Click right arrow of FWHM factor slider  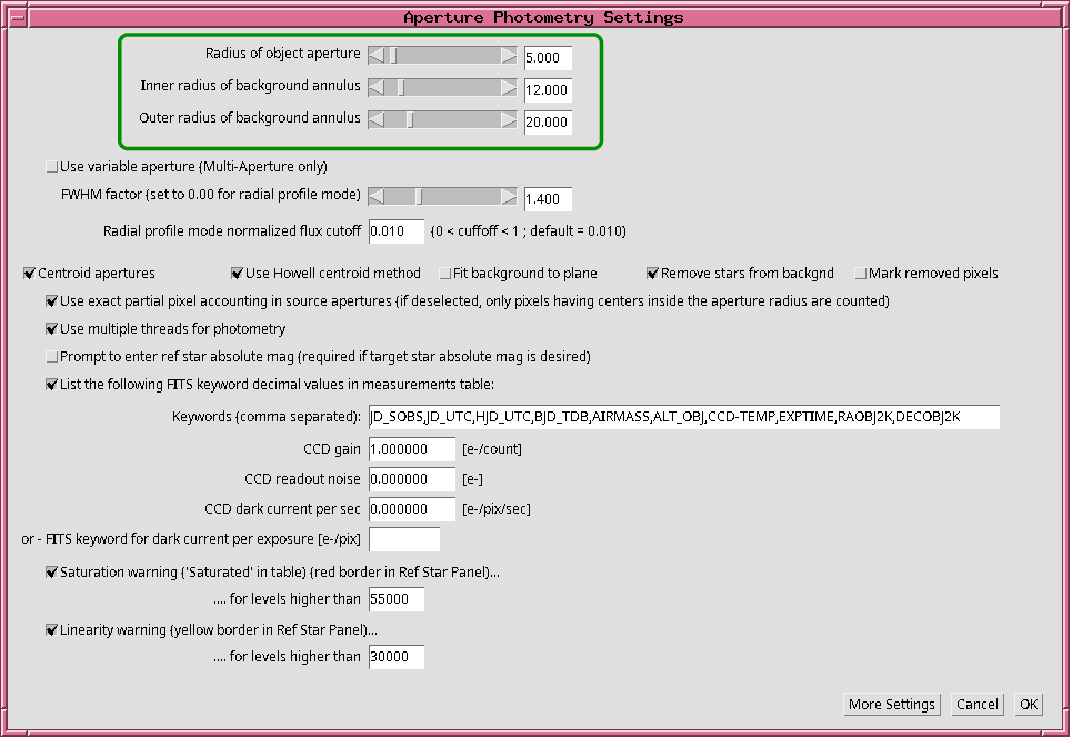509,197
